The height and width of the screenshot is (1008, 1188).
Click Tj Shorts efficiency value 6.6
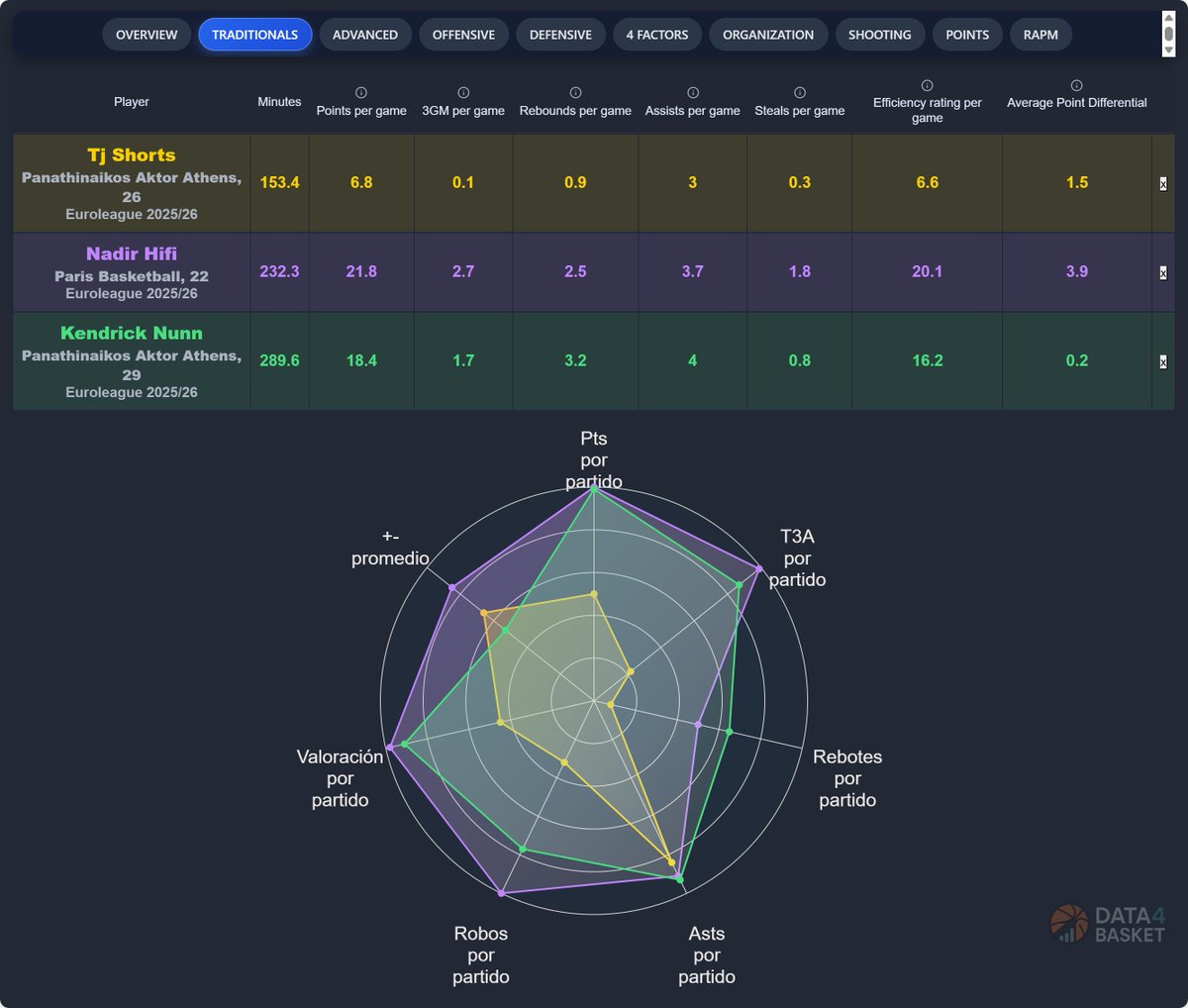(x=928, y=183)
